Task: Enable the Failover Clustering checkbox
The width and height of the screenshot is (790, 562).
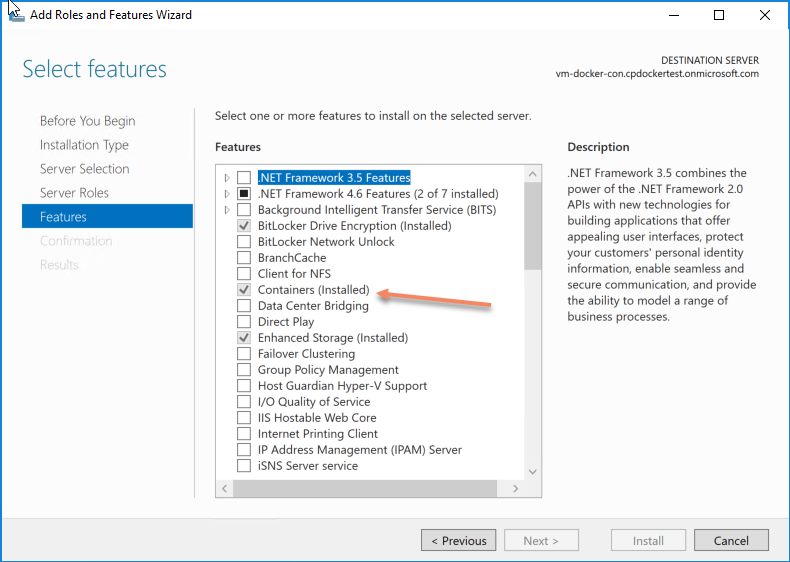Action: [x=244, y=354]
